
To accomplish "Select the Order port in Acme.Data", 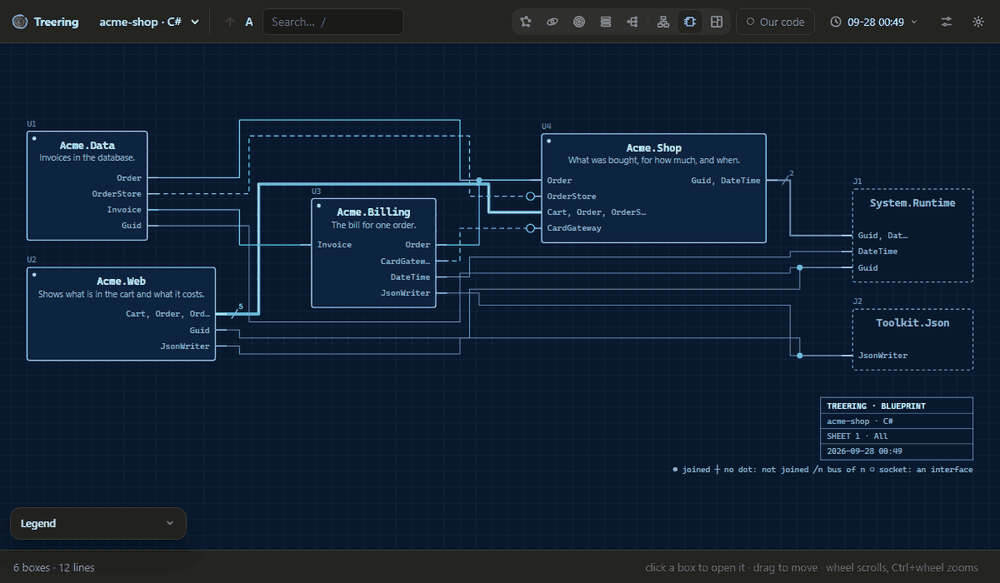I will 129,178.
